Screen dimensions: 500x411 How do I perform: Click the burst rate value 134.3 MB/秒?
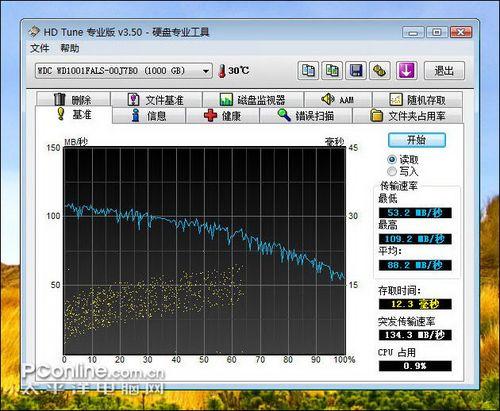[x=415, y=335]
